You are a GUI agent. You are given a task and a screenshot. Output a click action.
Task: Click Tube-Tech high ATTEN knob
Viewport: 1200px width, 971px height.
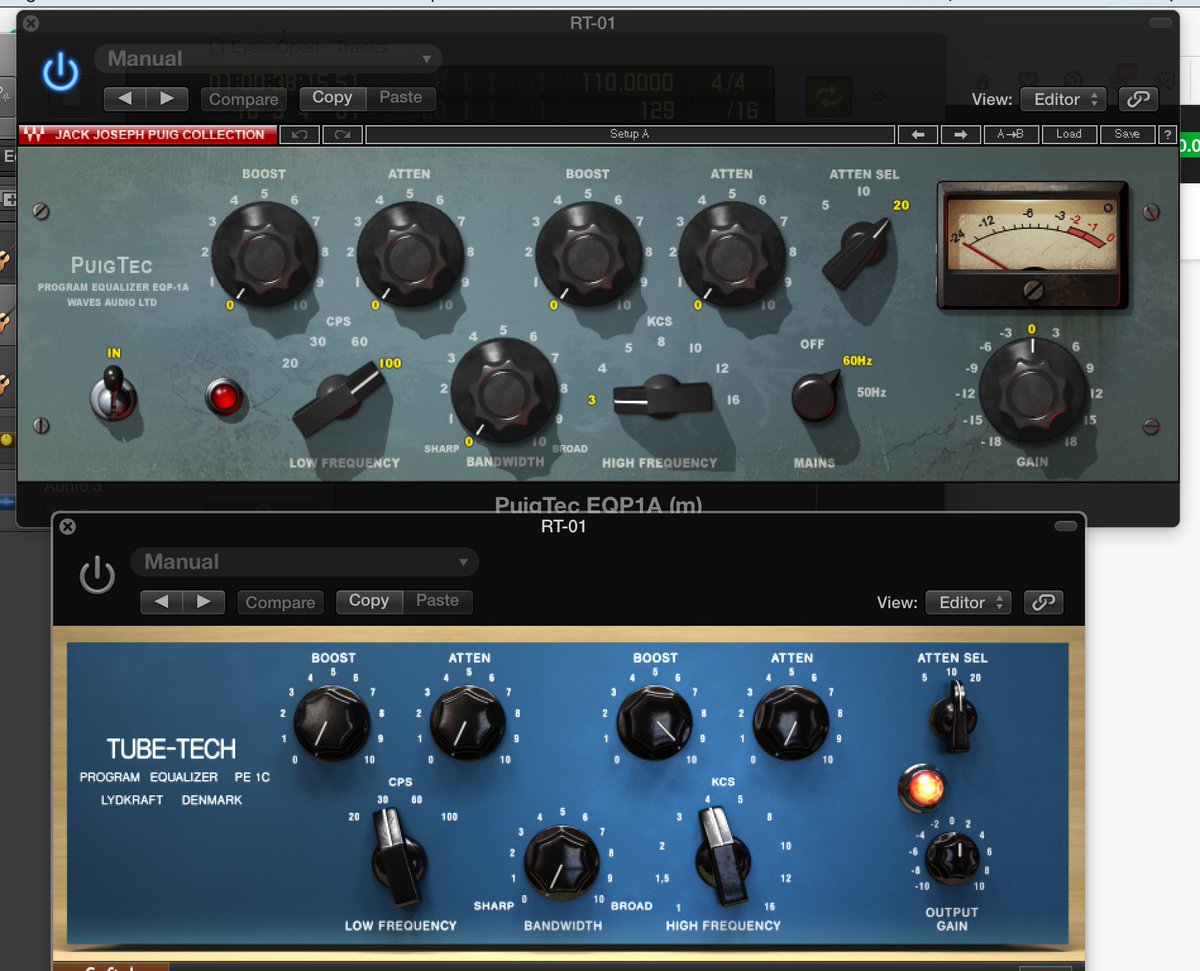pyautogui.click(x=791, y=722)
